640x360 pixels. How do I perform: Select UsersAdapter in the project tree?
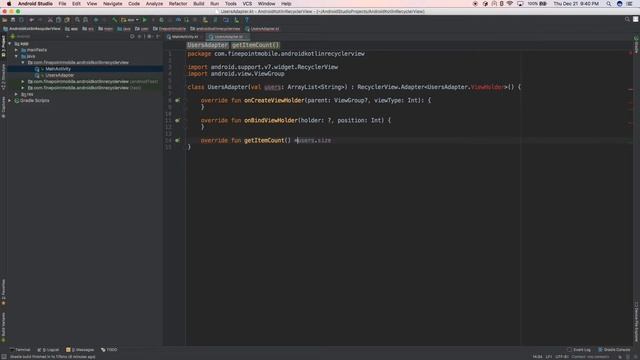[x=59, y=75]
